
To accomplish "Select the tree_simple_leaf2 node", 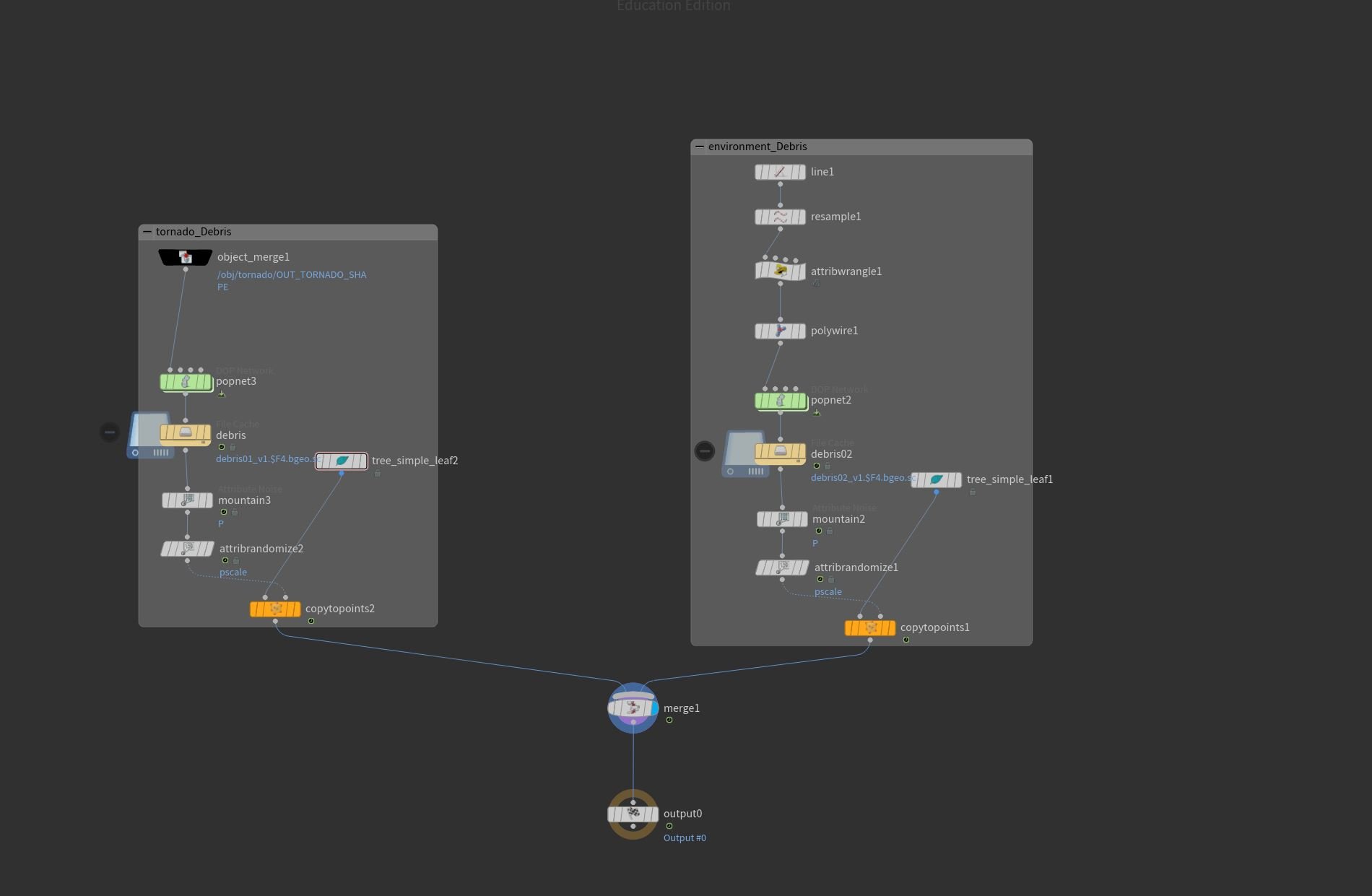I will click(342, 461).
